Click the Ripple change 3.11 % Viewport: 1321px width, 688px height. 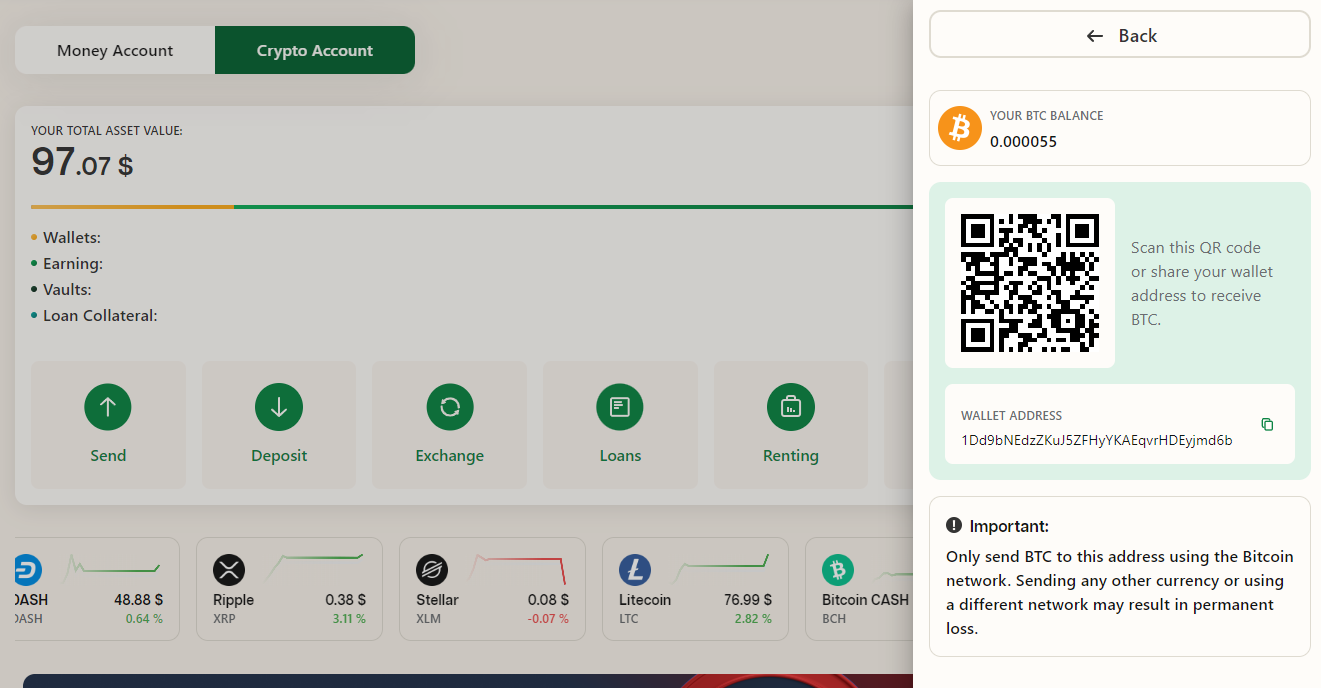349,619
